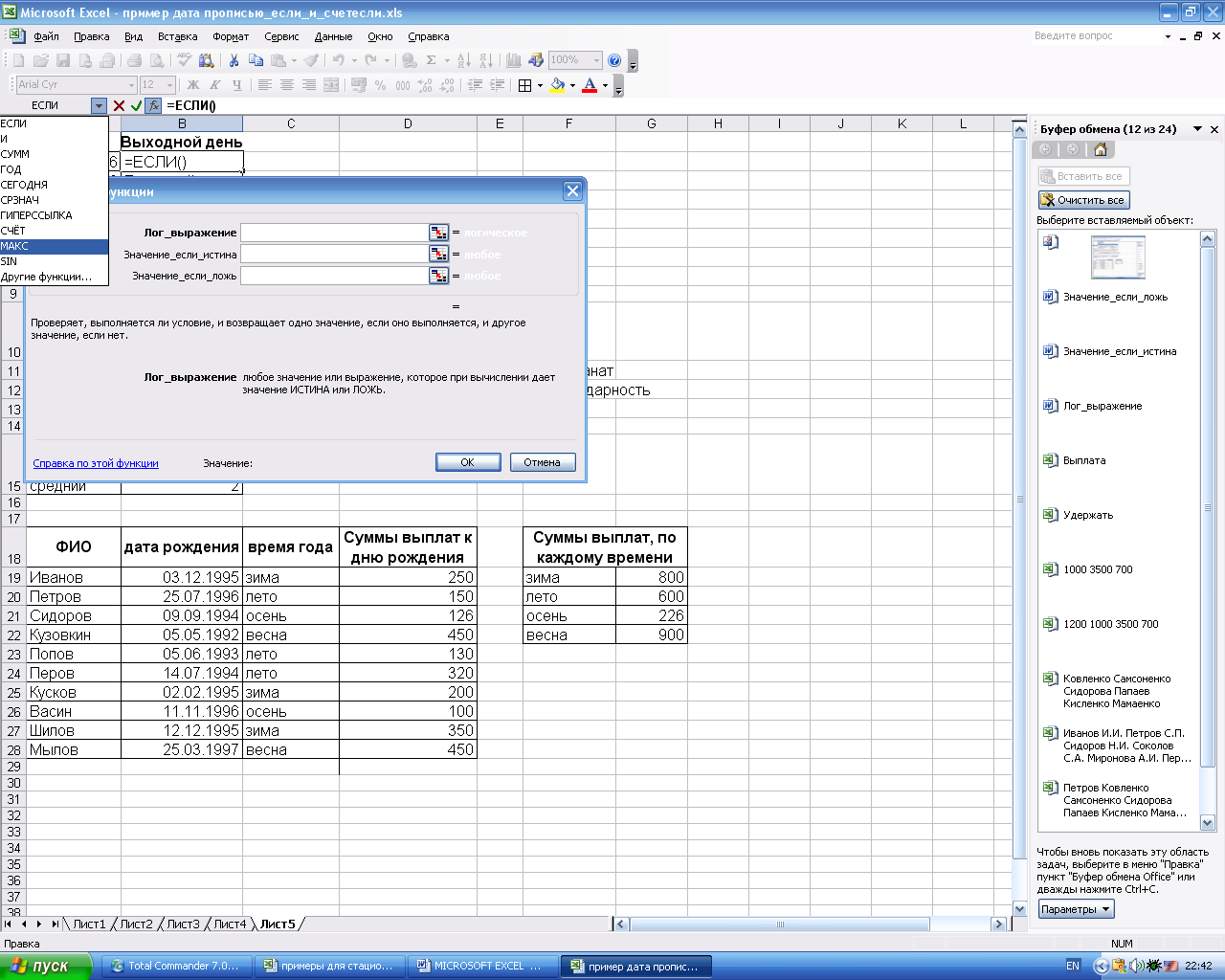Click the Decrease Decimal icon
The width and height of the screenshot is (1225, 980).
coord(447,85)
